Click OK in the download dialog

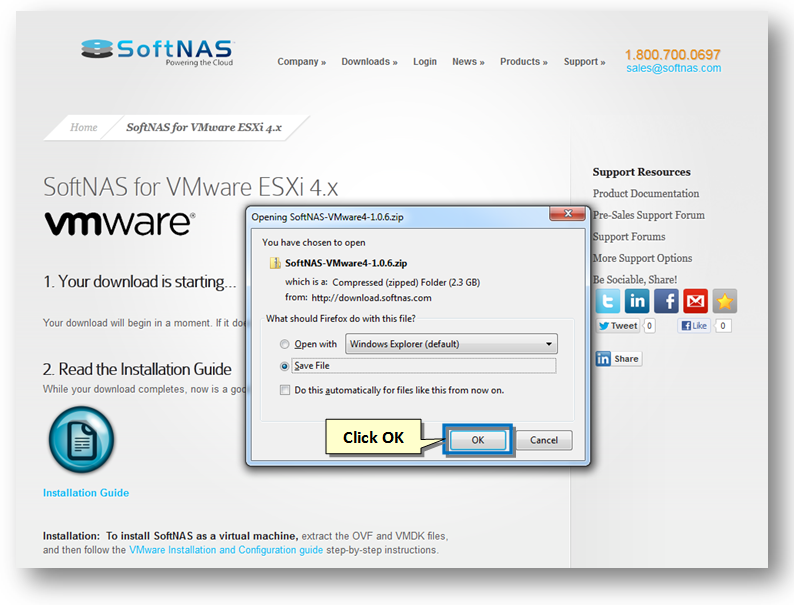click(478, 440)
